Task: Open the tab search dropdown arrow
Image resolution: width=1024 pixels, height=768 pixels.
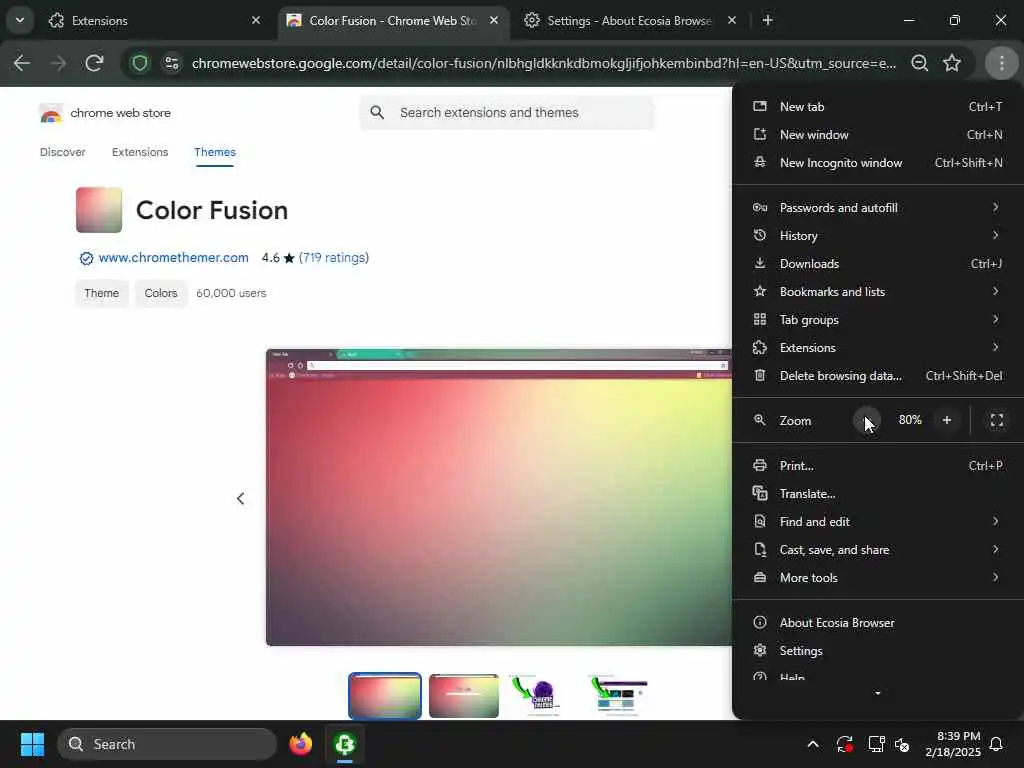Action: 20,20
